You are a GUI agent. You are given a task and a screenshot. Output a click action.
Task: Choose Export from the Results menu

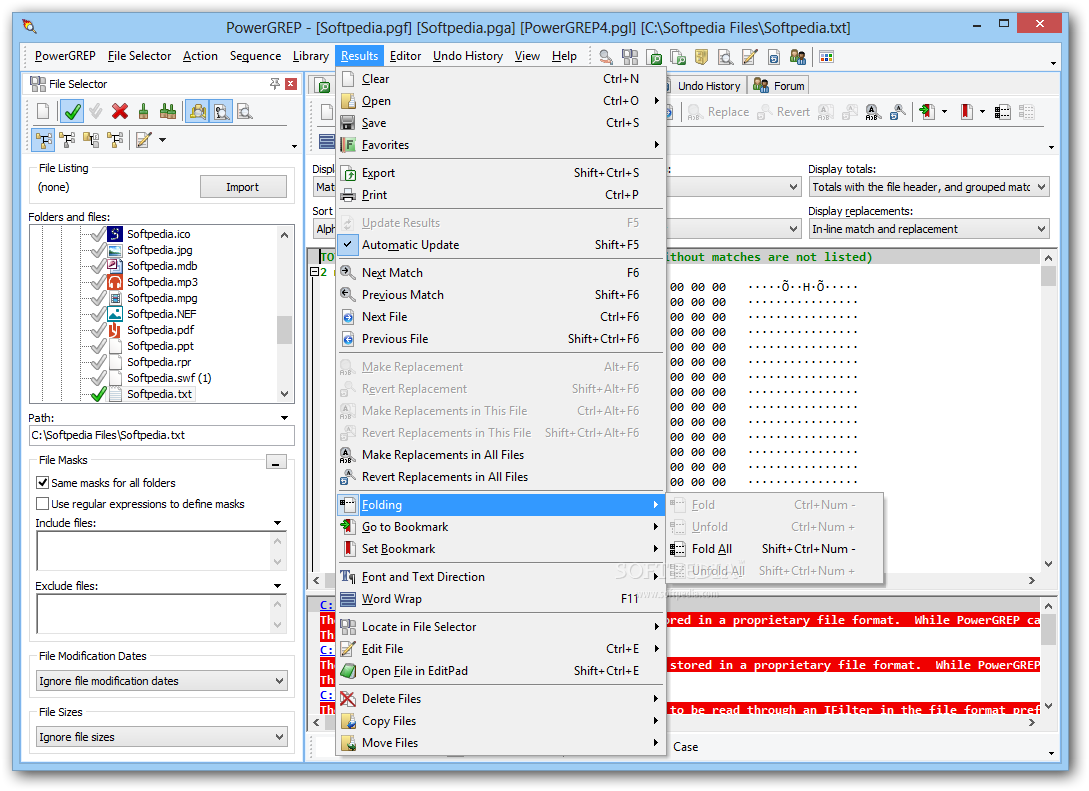pos(501,173)
